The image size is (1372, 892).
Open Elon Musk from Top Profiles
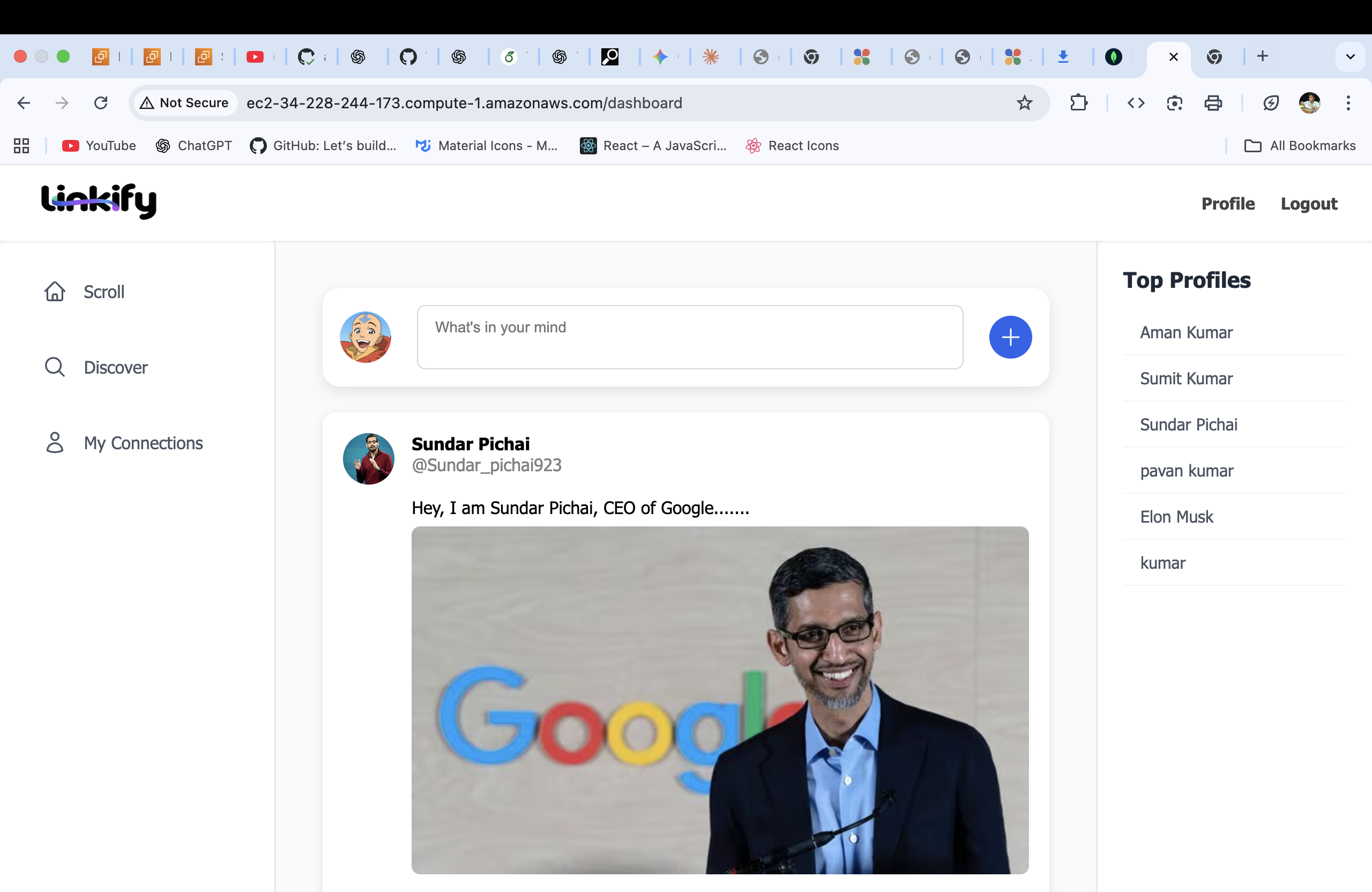(1176, 517)
